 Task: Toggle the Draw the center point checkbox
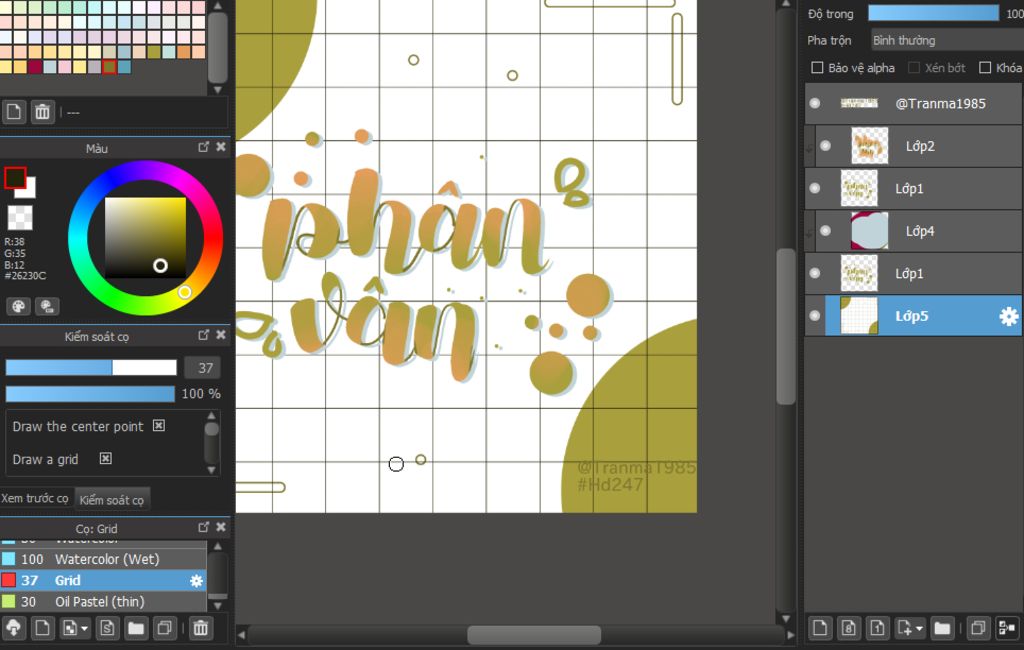click(159, 425)
